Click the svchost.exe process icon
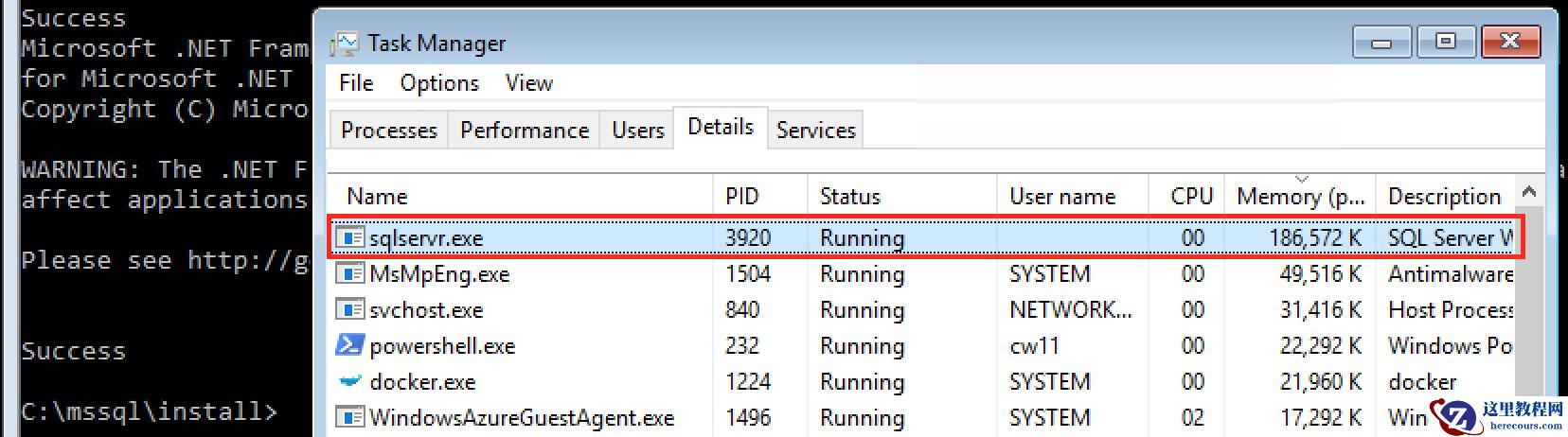This screenshot has height=437, width=1568. (x=350, y=309)
